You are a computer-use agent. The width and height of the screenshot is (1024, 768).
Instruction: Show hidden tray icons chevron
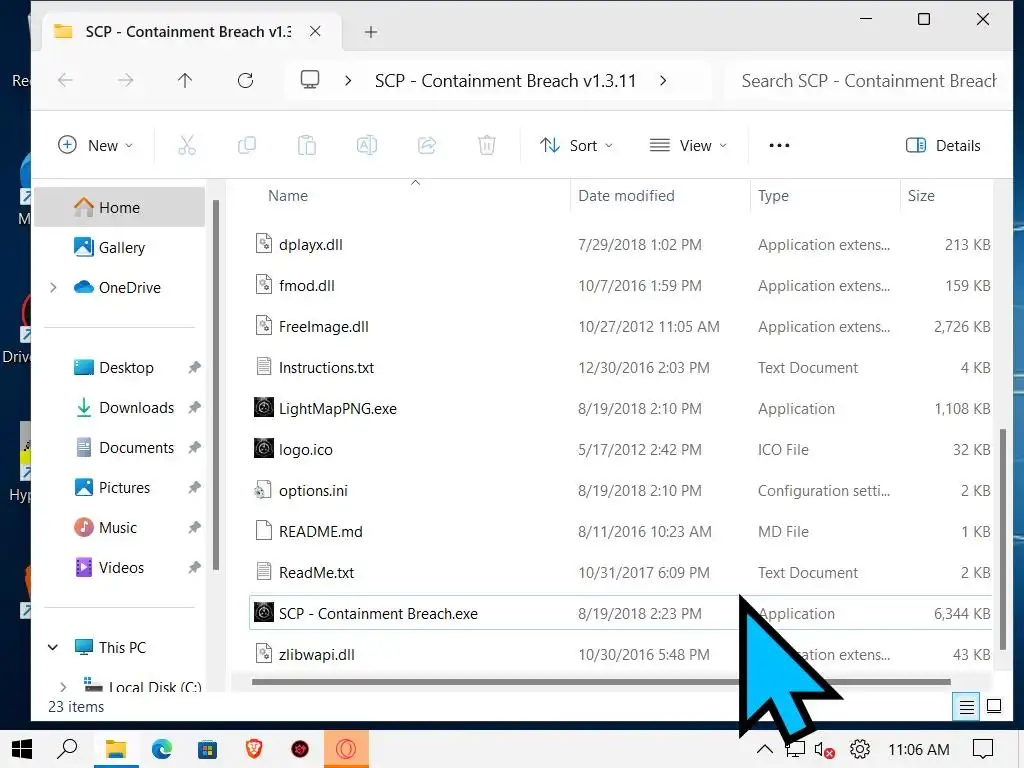click(x=765, y=749)
